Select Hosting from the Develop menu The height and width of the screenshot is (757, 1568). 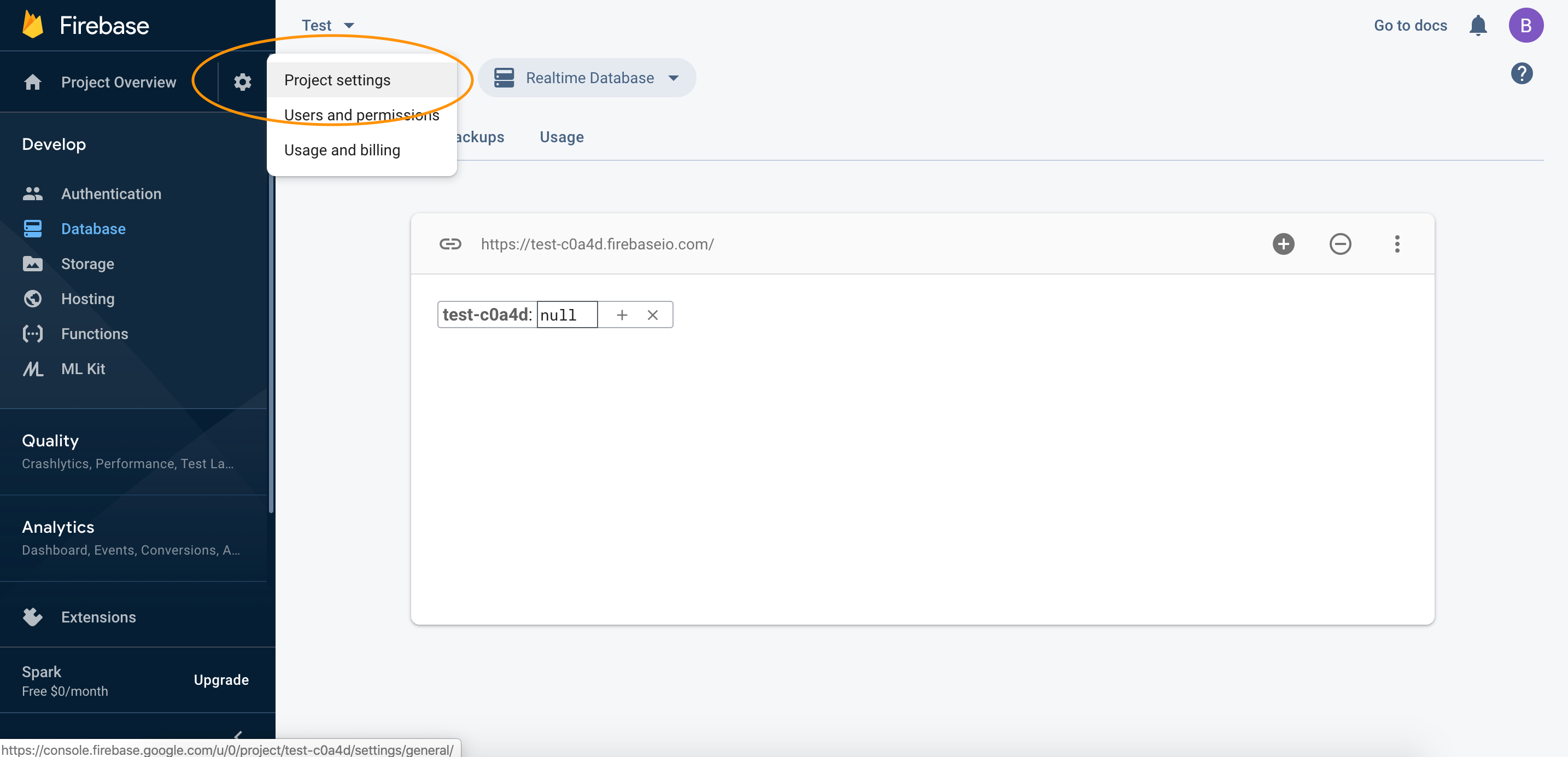[x=87, y=299]
